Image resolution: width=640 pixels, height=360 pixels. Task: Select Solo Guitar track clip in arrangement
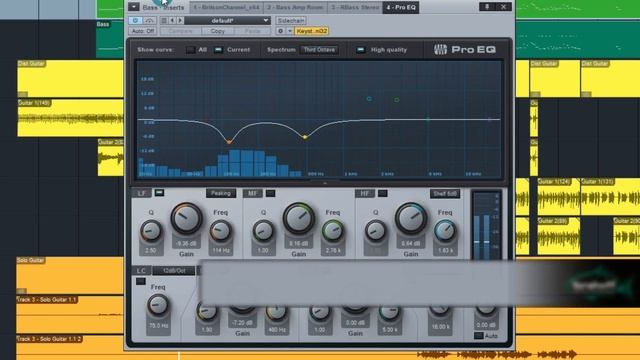[x=69, y=275]
